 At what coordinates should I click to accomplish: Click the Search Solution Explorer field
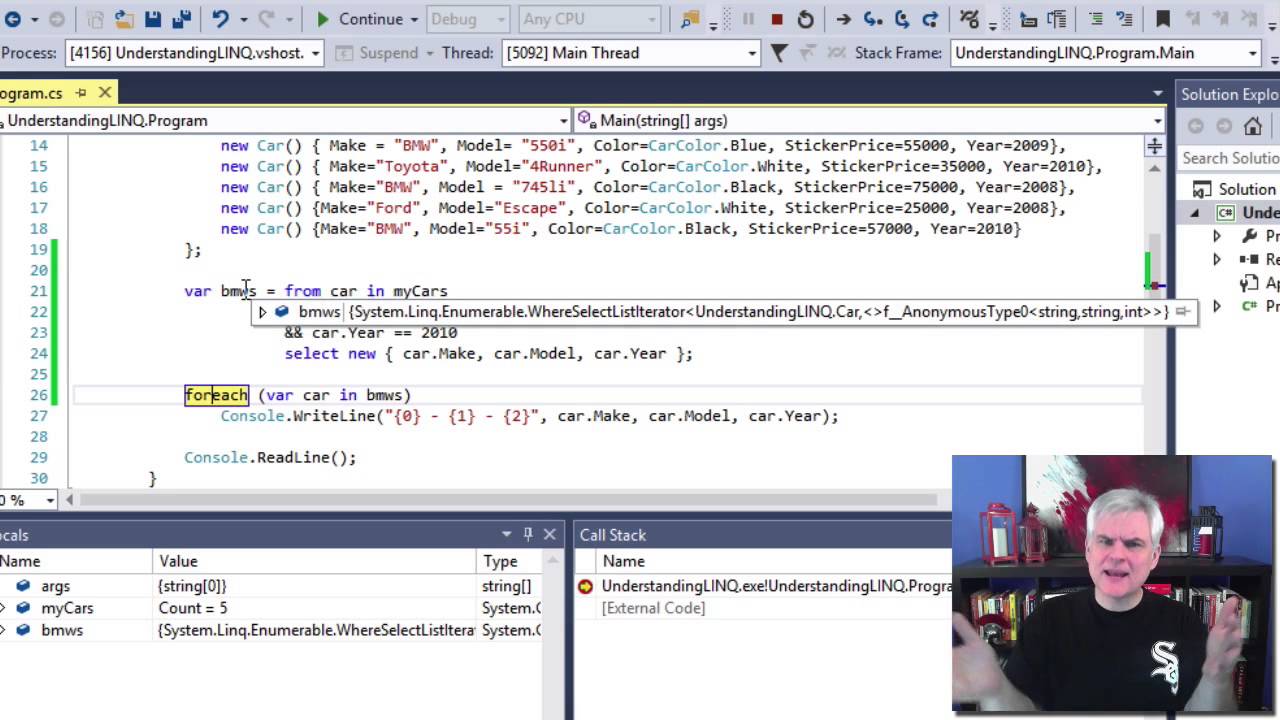1229,158
